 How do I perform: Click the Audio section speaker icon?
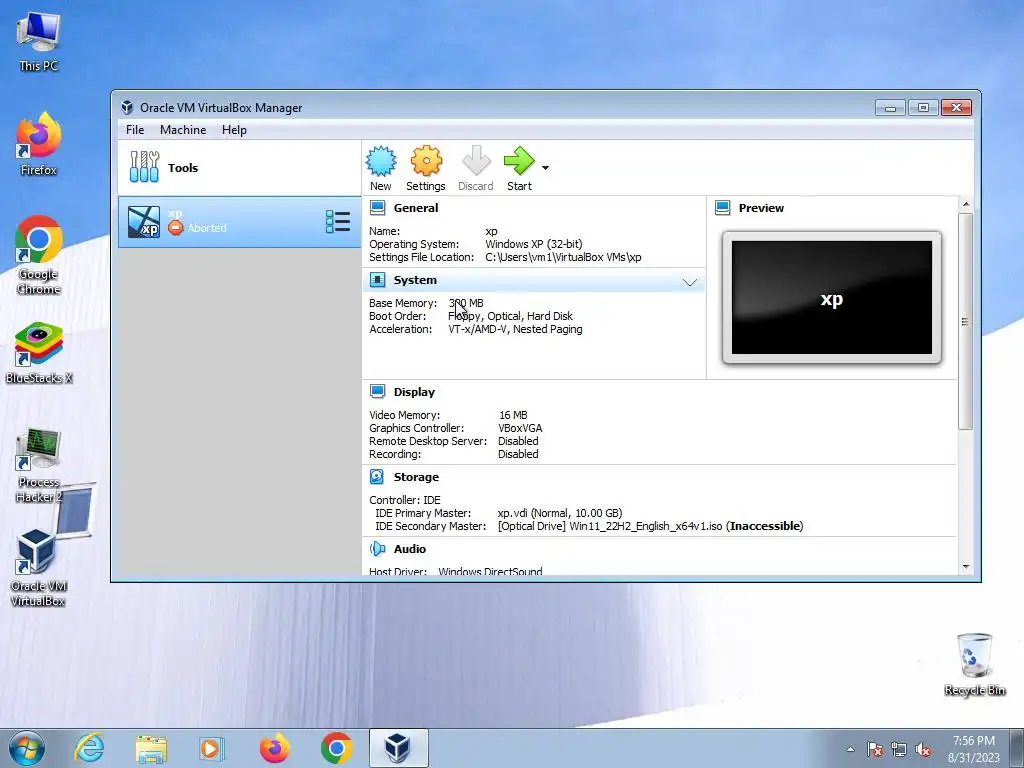[377, 549]
